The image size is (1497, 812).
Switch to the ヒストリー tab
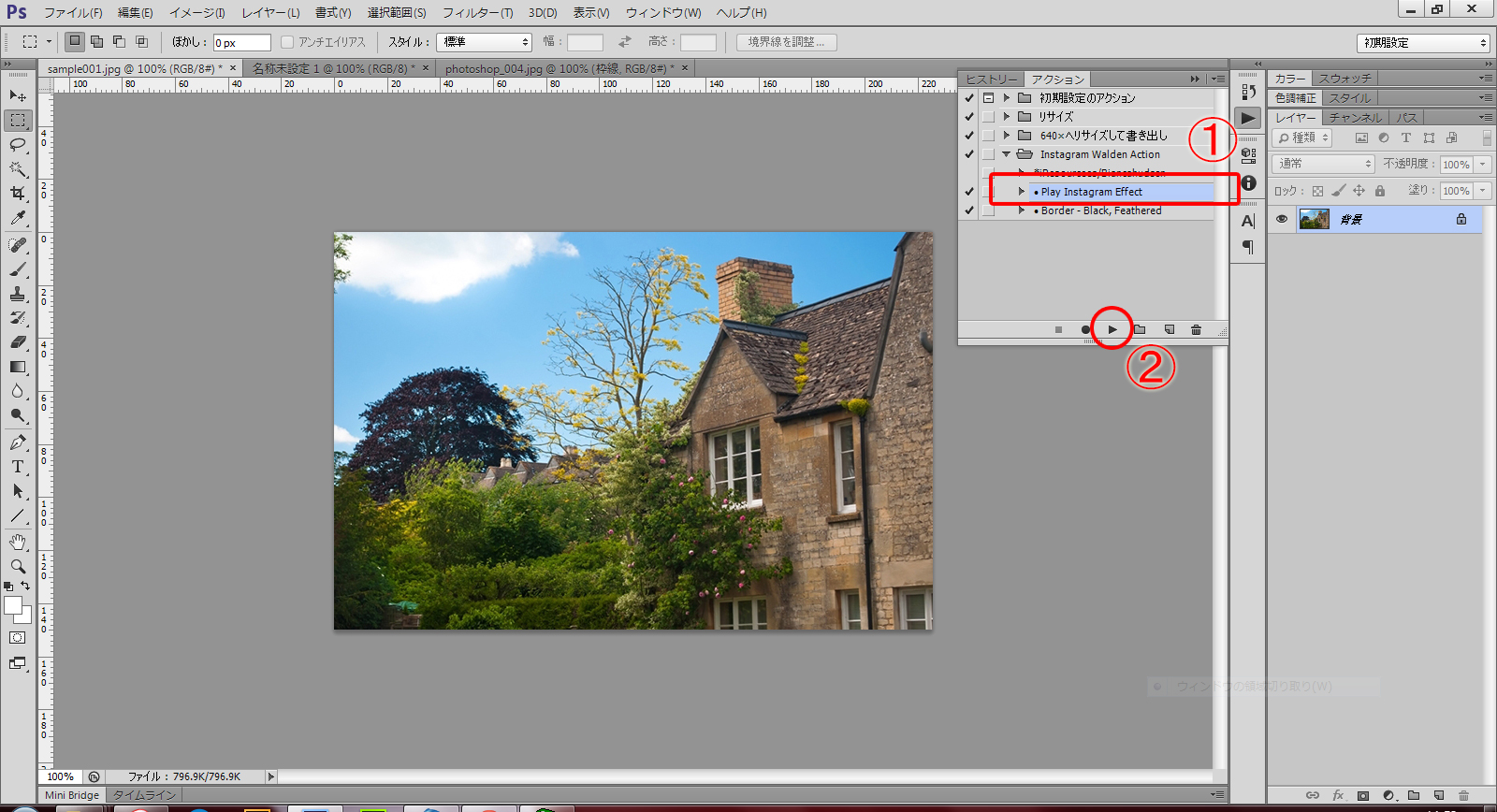(991, 80)
